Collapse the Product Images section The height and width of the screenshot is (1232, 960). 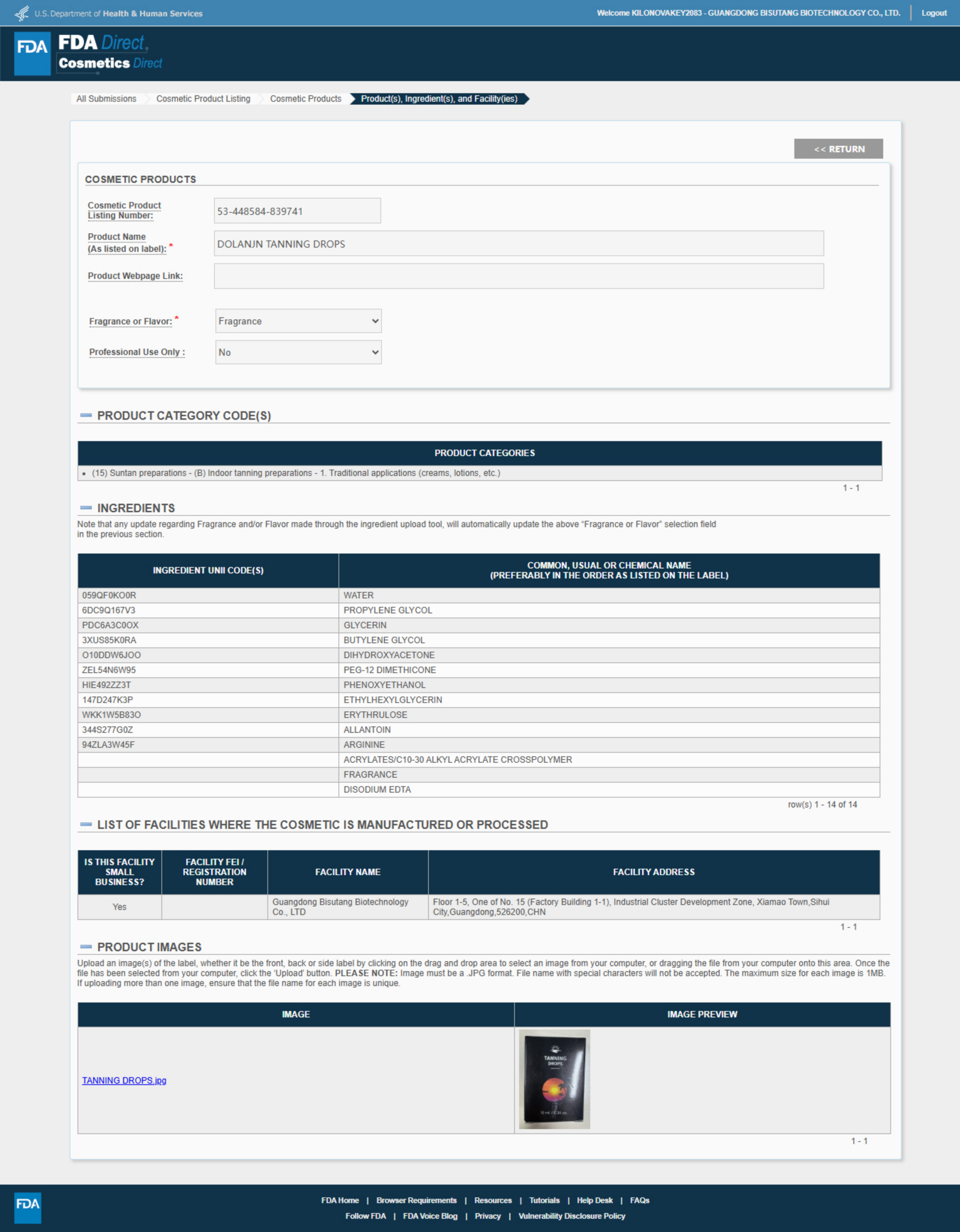tap(86, 947)
